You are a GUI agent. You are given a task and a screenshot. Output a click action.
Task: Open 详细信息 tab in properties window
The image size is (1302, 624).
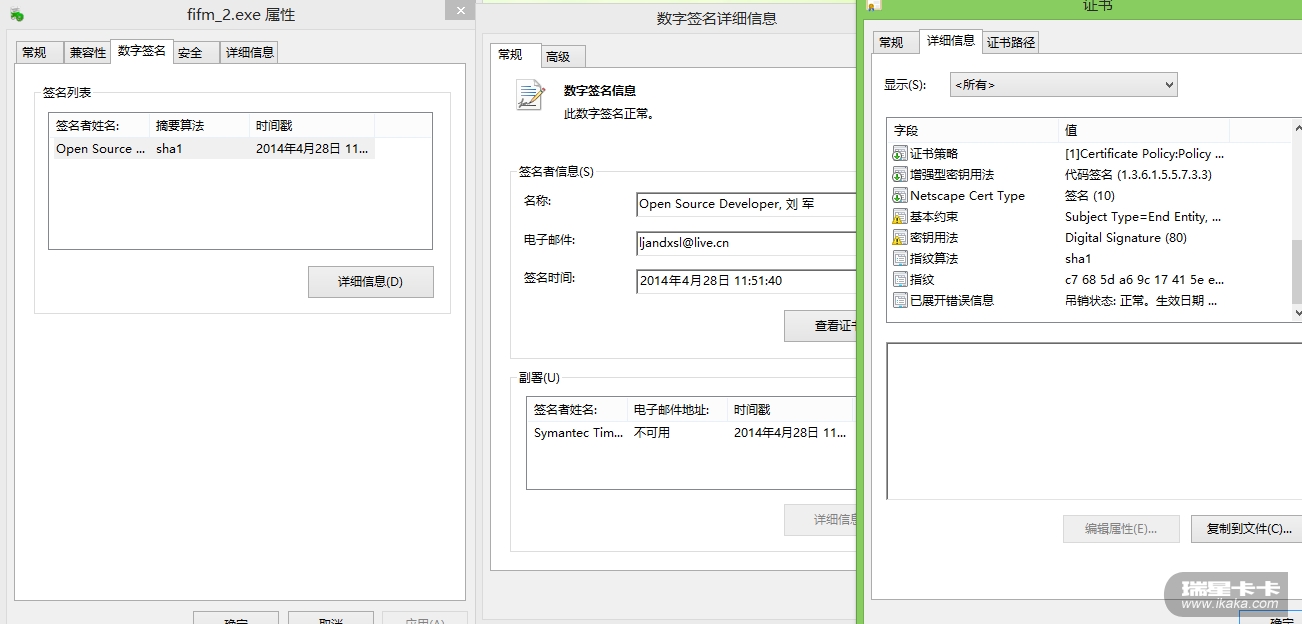click(x=249, y=53)
